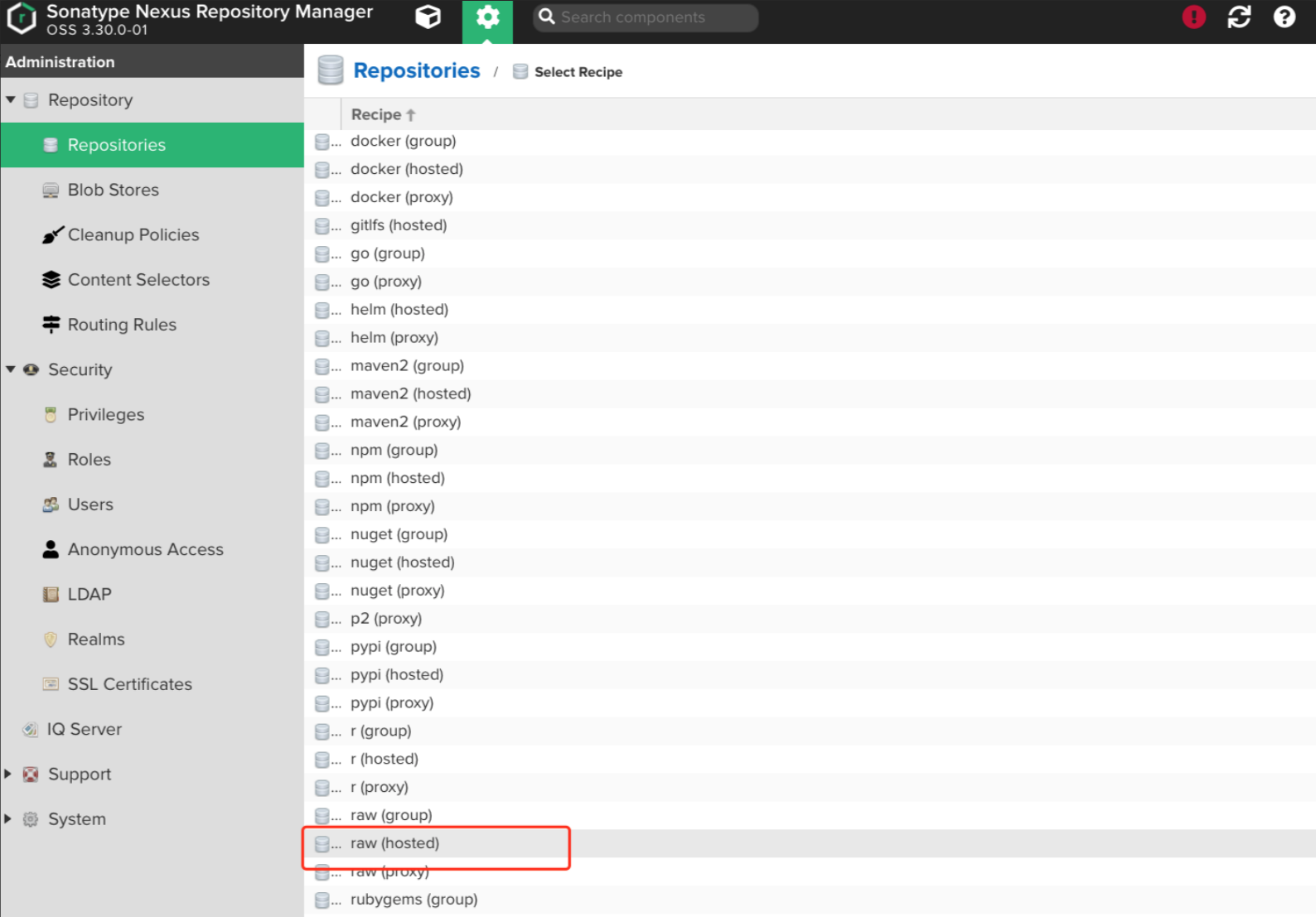This screenshot has width=1316, height=917.
Task: Collapse the Repository tree section
Action: tap(11, 99)
